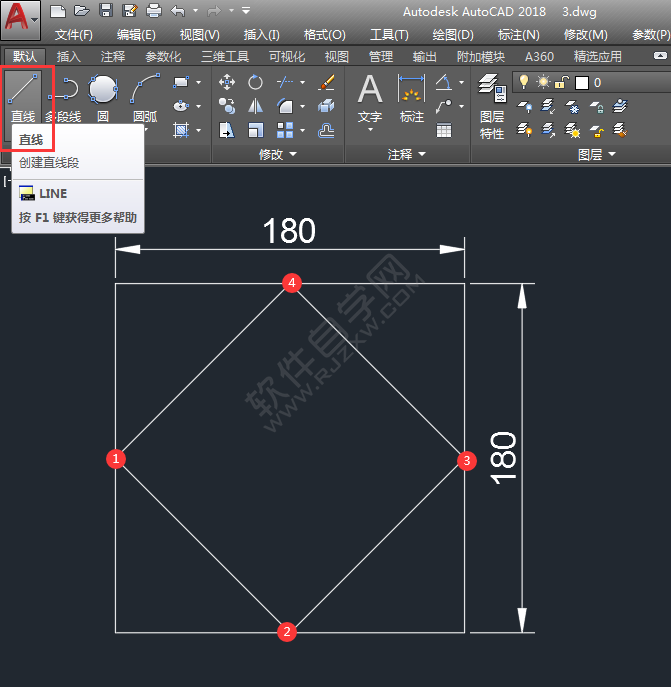
Task: Open the Rectangle tool dropdown arrow
Action: (x=199, y=82)
